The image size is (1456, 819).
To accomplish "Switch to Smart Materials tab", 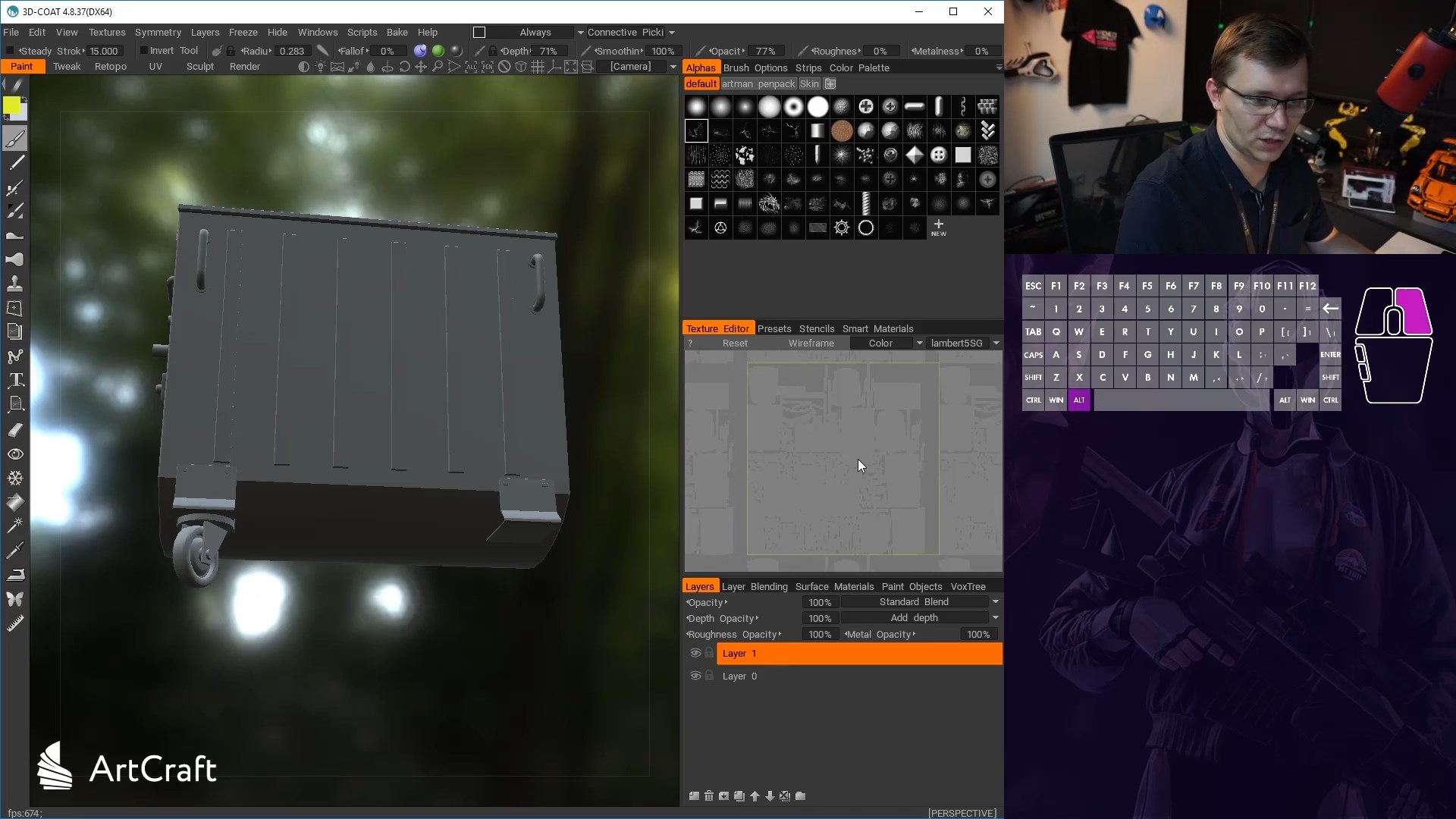I will pyautogui.click(x=877, y=328).
